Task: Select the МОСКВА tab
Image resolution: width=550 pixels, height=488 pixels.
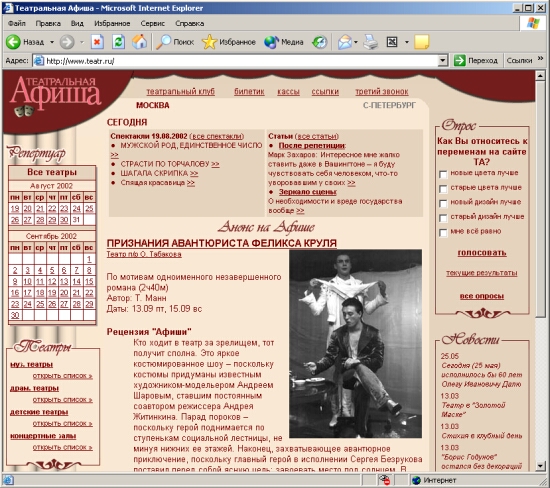Action: (x=153, y=105)
